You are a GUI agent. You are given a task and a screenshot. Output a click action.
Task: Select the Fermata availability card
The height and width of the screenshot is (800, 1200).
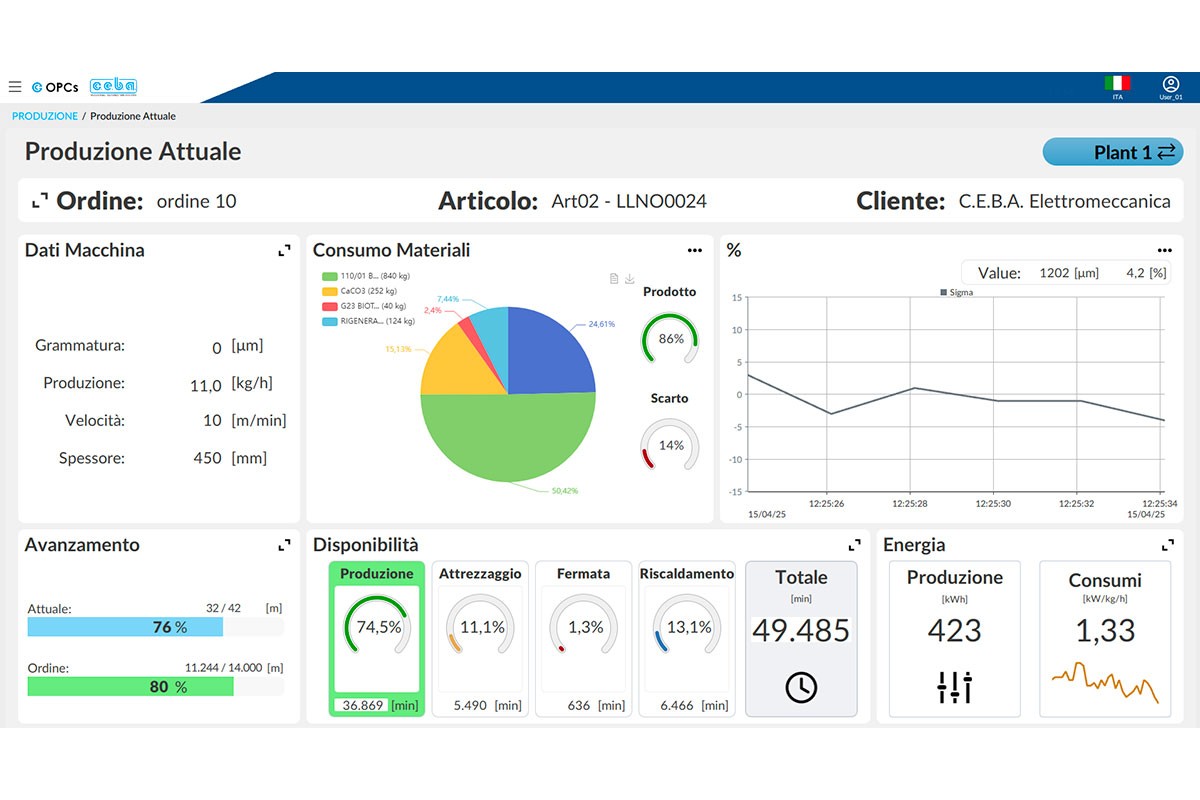(x=583, y=638)
